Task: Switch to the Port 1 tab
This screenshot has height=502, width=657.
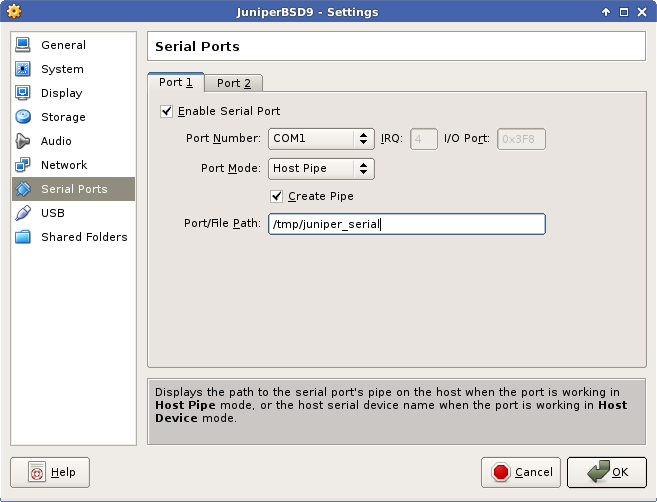Action: coord(176,82)
